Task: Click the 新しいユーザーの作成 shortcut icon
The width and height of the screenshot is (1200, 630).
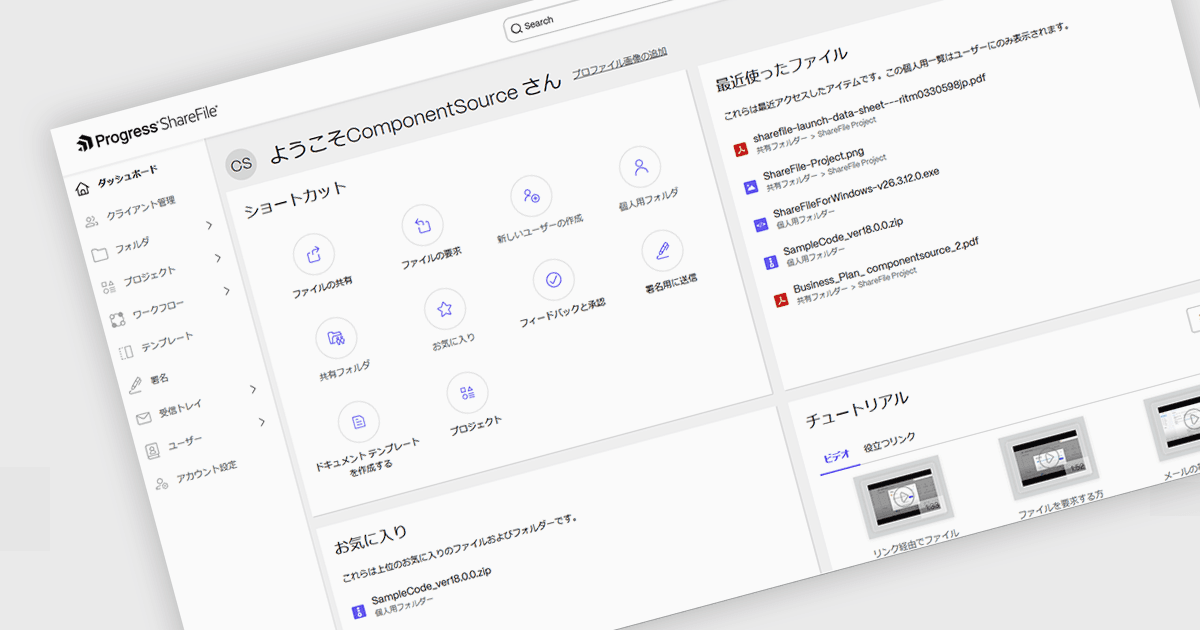Action: tap(531, 196)
